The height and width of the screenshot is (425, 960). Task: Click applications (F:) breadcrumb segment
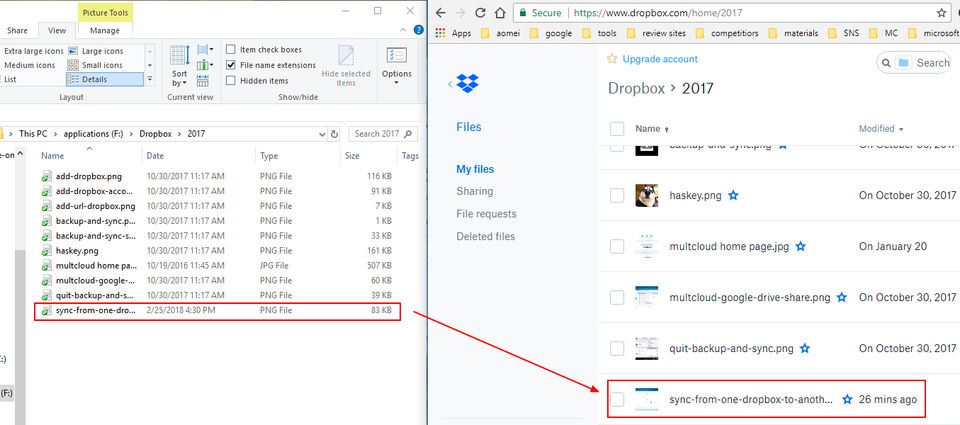(93, 134)
